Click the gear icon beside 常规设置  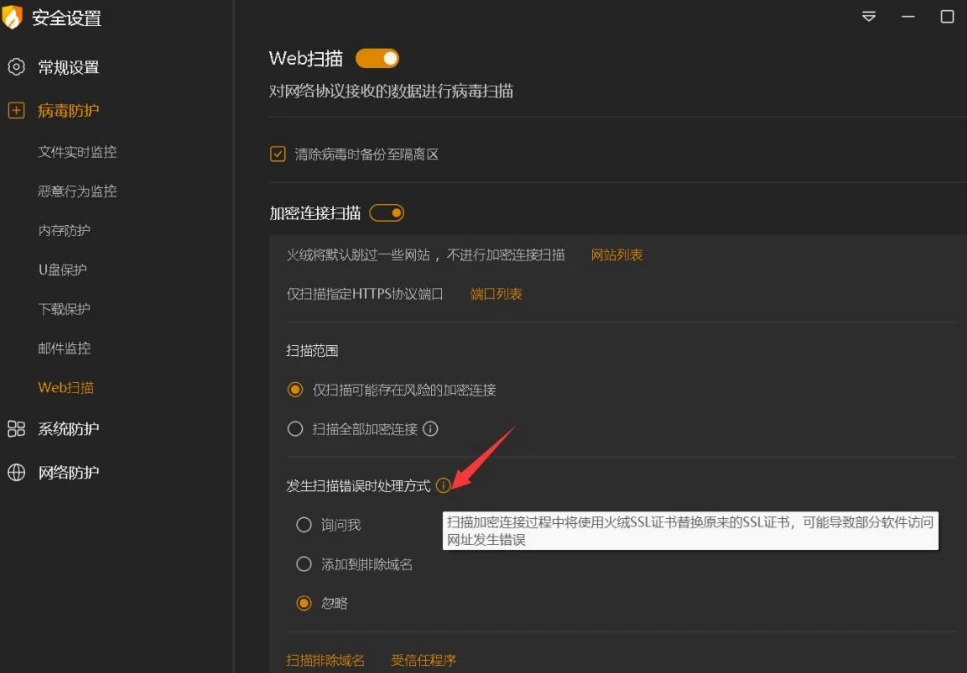16,67
